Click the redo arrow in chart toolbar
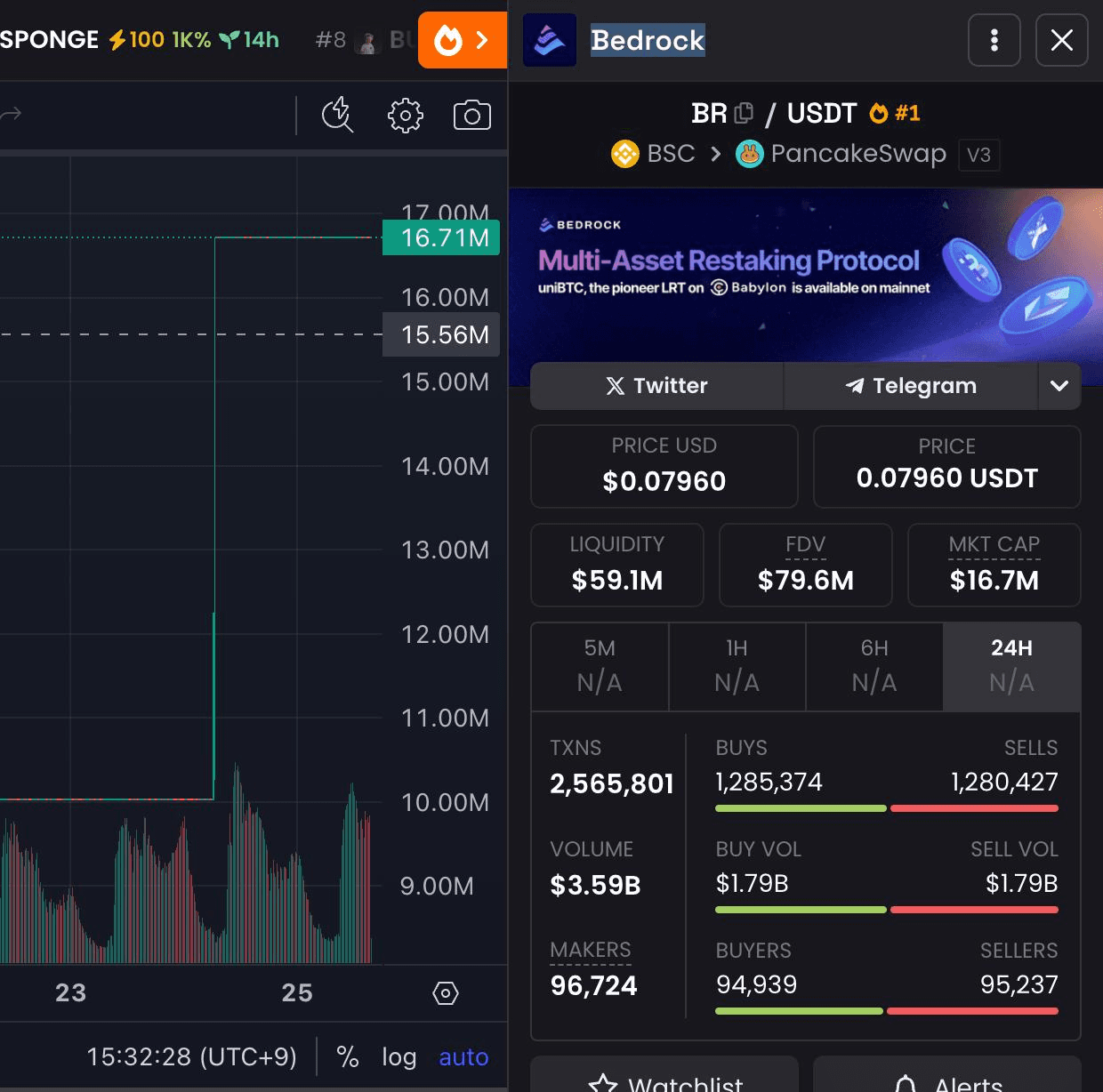This screenshot has height=1092, width=1103. tap(11, 114)
